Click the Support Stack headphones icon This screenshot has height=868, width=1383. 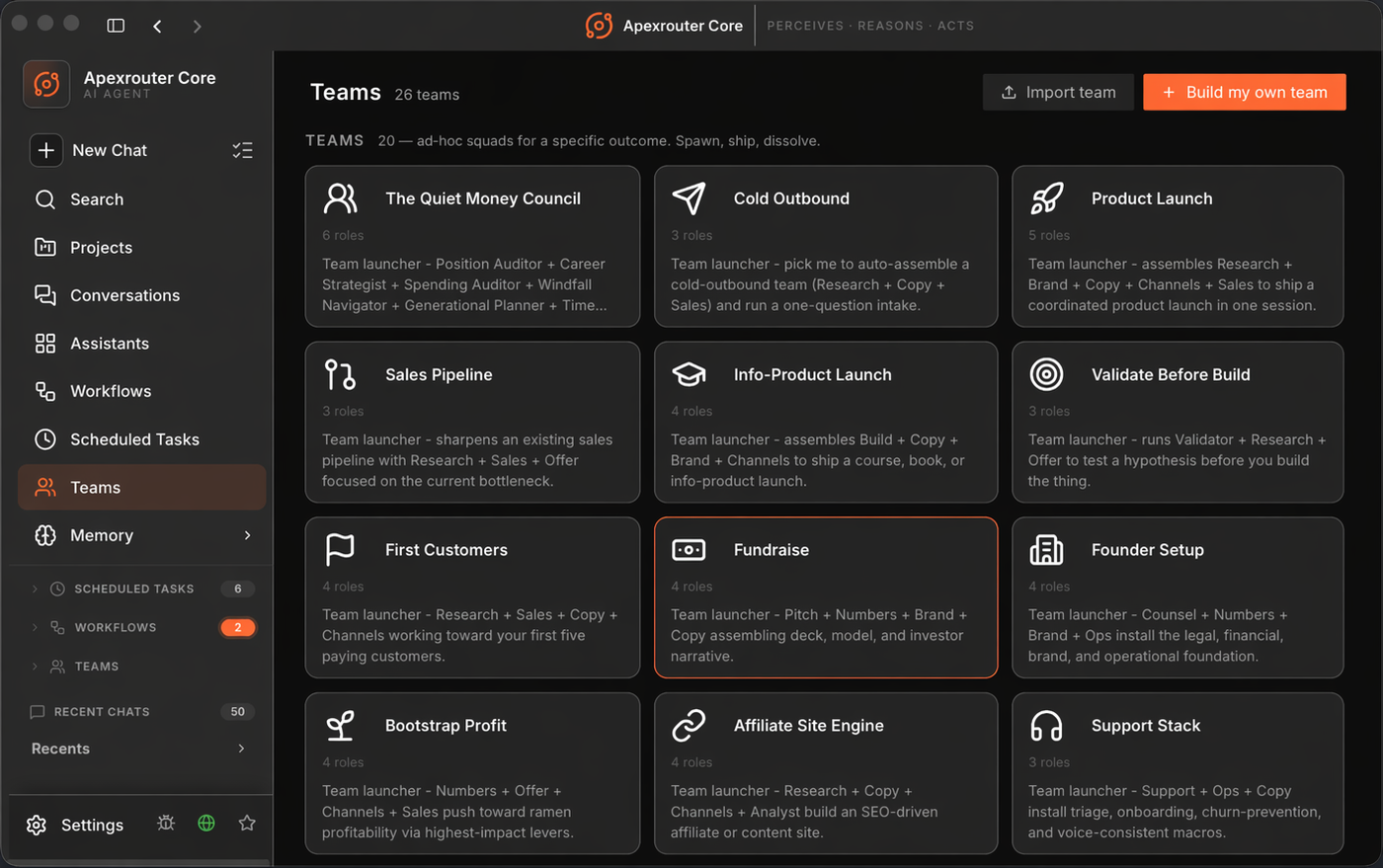[x=1046, y=726]
